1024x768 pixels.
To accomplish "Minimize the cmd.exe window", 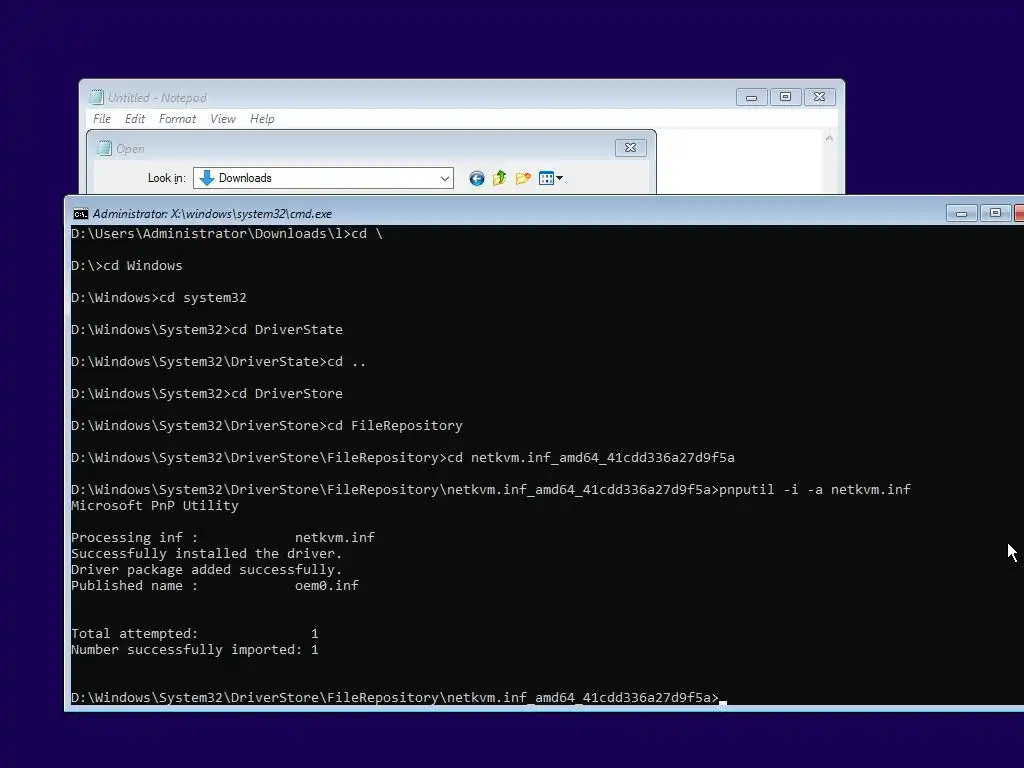I will pyautogui.click(x=961, y=214).
